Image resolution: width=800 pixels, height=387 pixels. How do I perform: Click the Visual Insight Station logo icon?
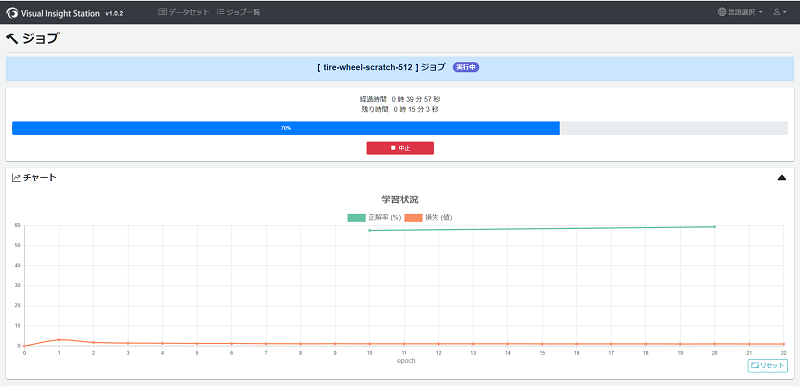(x=12, y=13)
